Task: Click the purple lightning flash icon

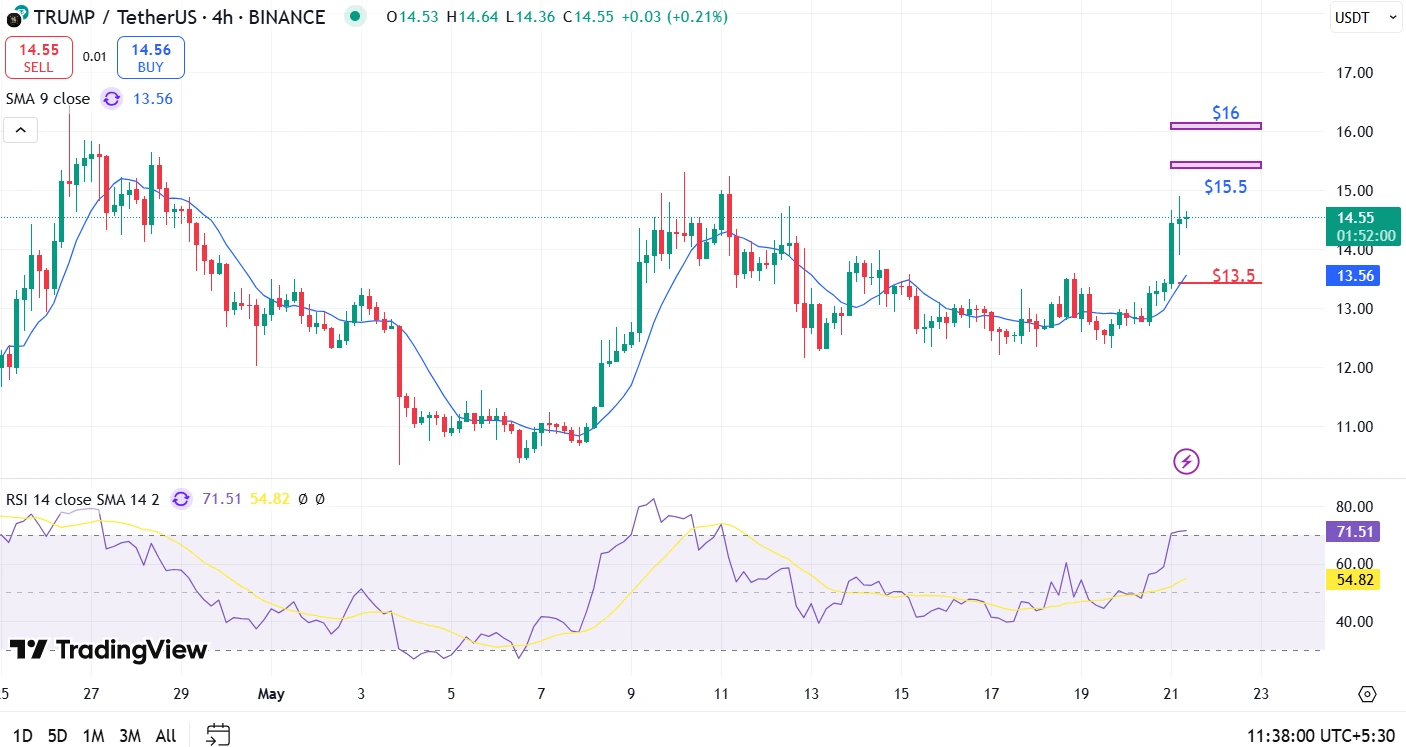Action: click(1185, 461)
